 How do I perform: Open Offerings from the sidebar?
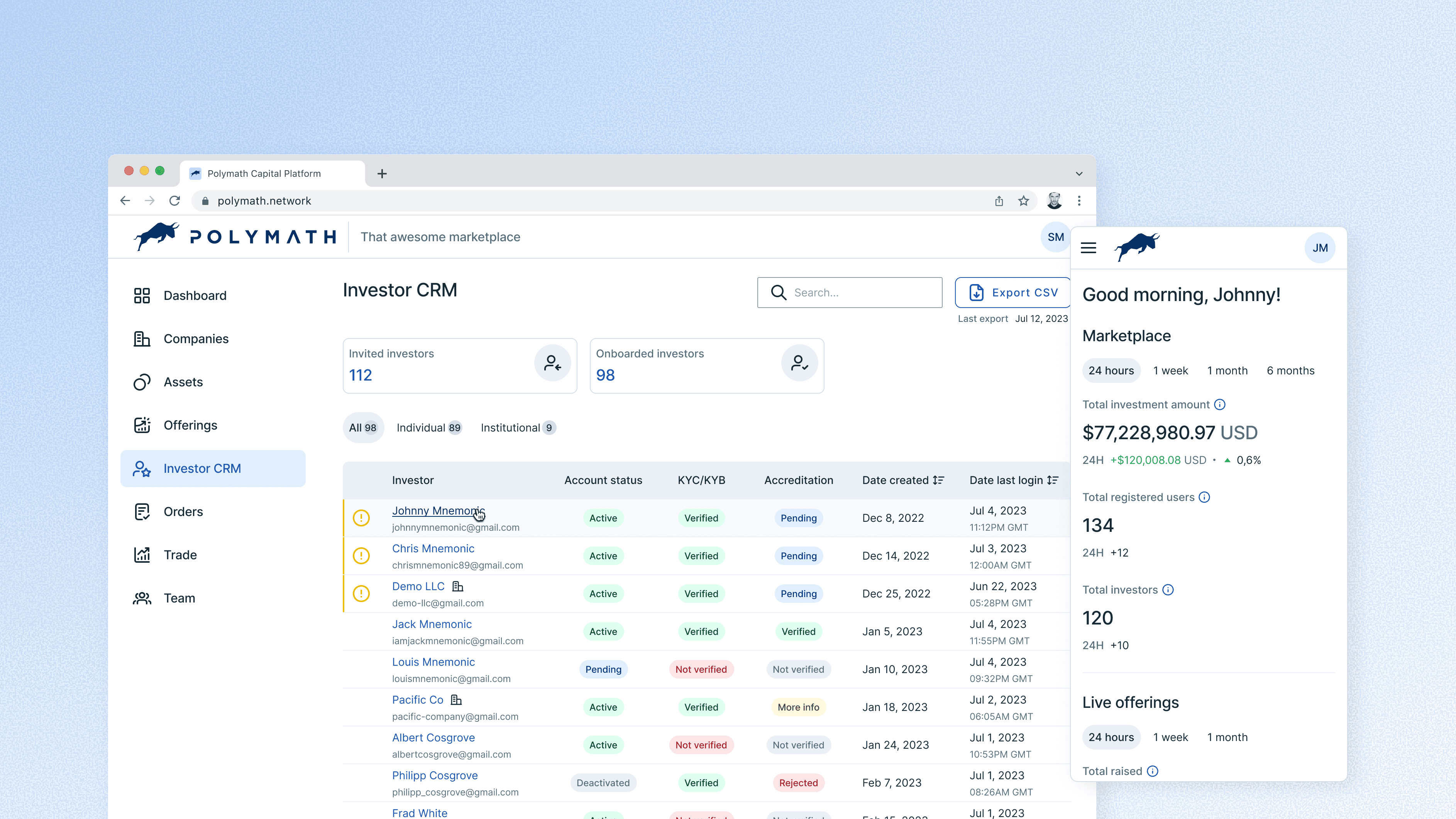coord(190,425)
